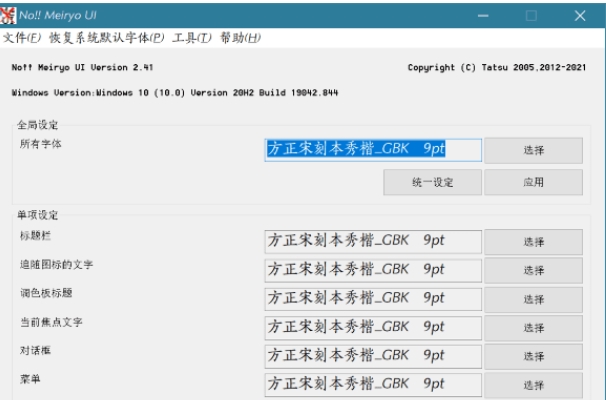Open the 帮助(H) menu
606x400 pixels.
[x=240, y=38]
